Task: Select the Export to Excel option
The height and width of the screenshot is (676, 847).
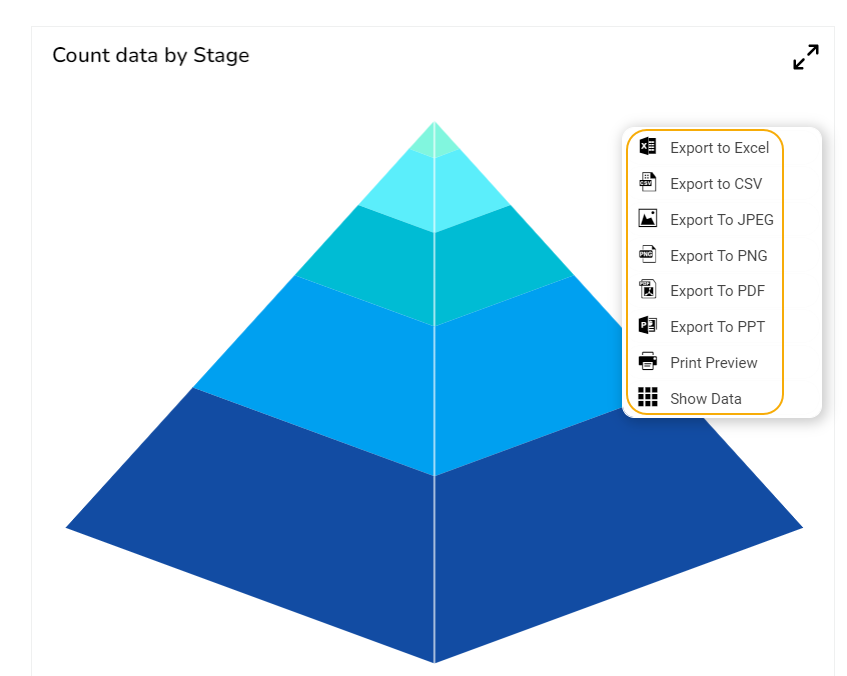Action: point(719,148)
